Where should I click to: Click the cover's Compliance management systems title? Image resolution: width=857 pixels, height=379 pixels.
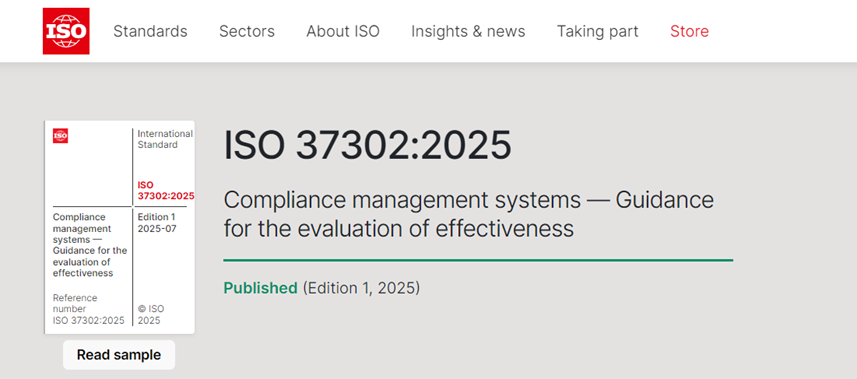click(90, 245)
